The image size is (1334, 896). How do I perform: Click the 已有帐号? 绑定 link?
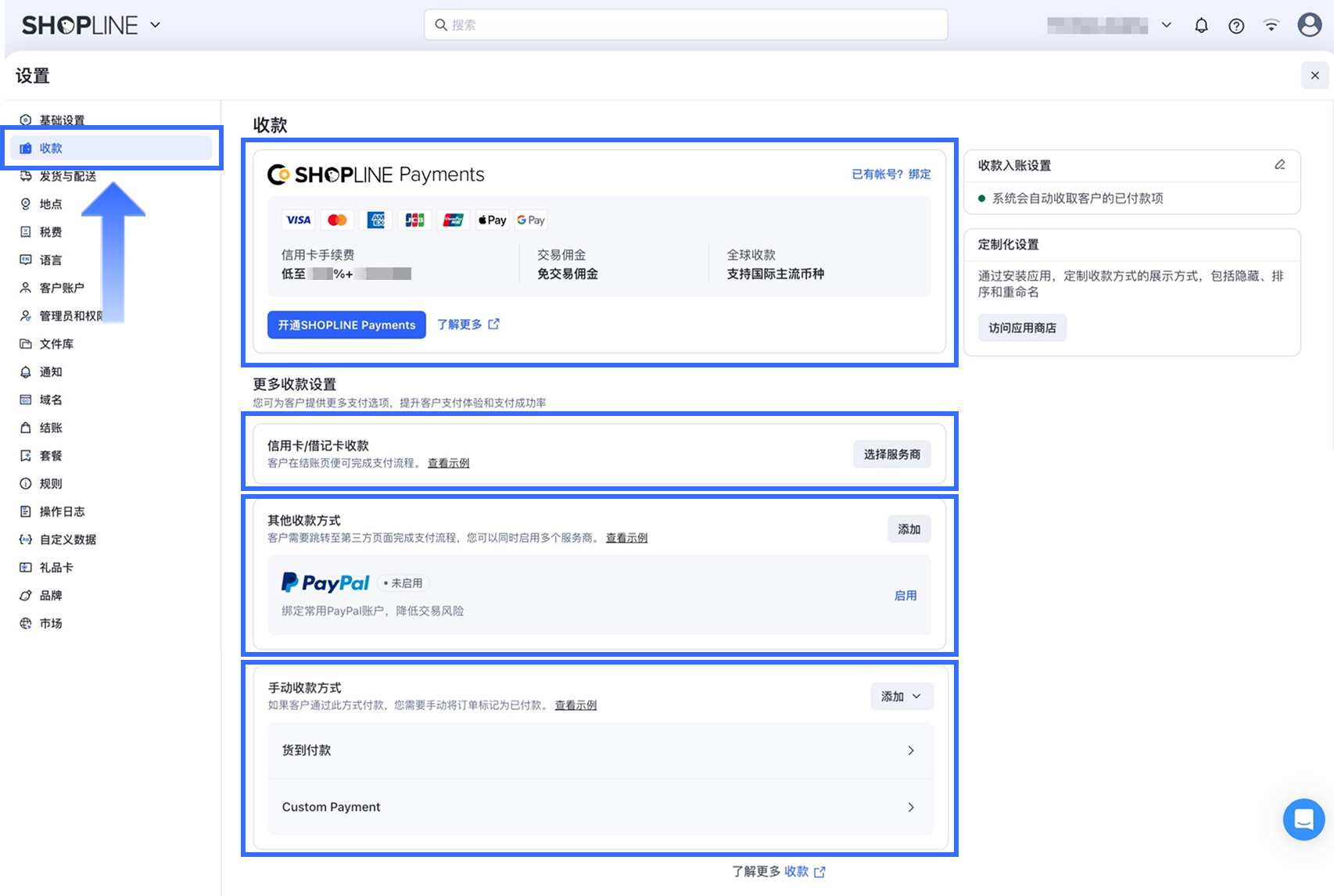(x=891, y=174)
